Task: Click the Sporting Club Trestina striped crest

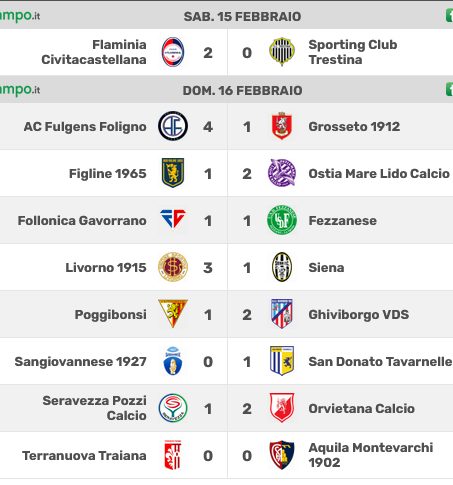Action: [282, 52]
